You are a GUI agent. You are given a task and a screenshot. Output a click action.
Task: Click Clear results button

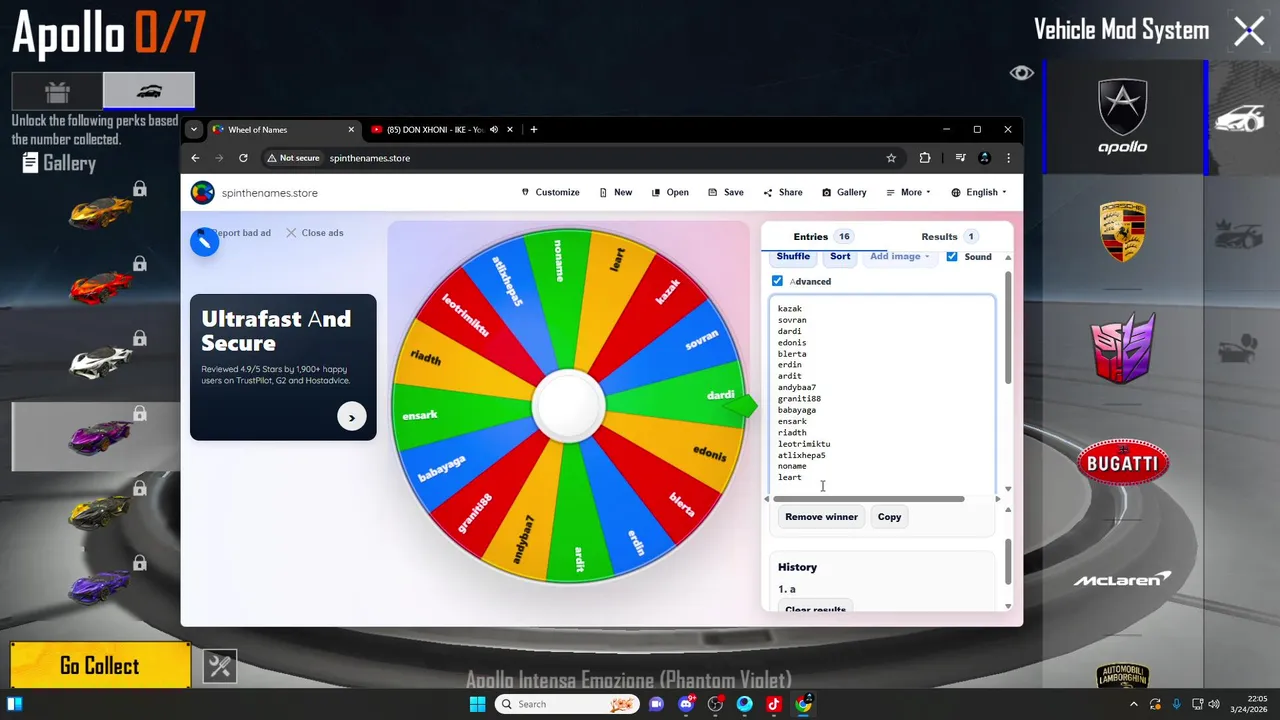[815, 609]
